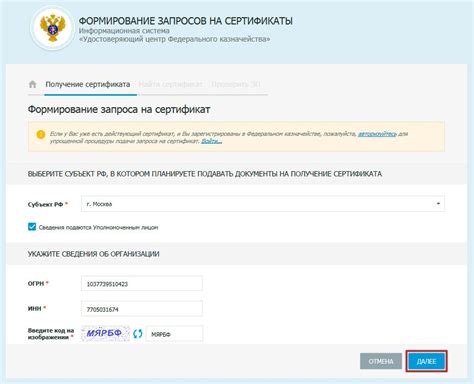This screenshot has width=474, height=384.
Task: Refresh the captcha image with the arrows icon
Action: tap(138, 333)
